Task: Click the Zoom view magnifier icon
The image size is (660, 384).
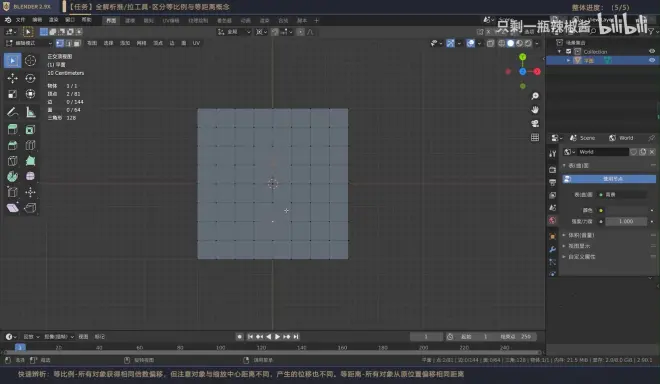Action: [535, 96]
